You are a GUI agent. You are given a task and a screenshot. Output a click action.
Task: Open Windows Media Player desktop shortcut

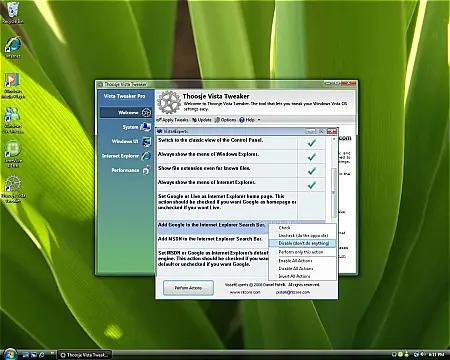(x=13, y=86)
